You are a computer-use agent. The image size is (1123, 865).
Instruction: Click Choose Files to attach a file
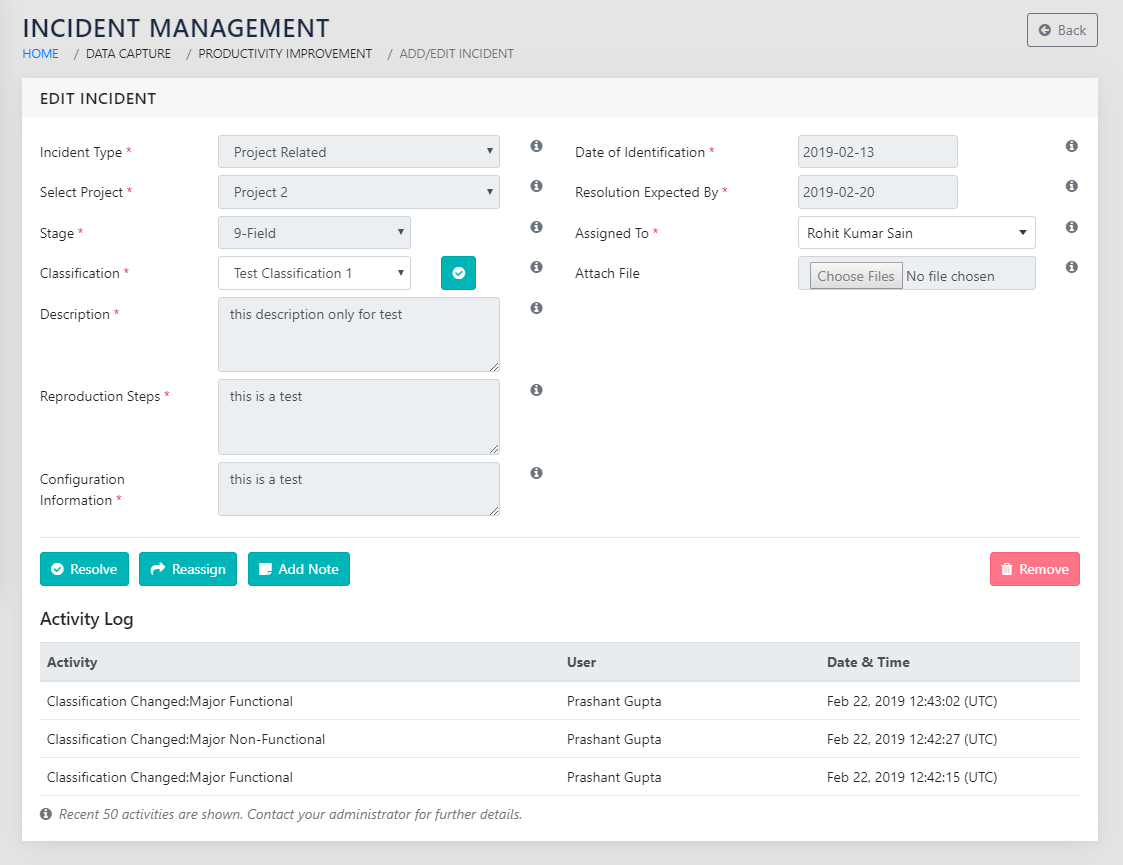pos(855,276)
